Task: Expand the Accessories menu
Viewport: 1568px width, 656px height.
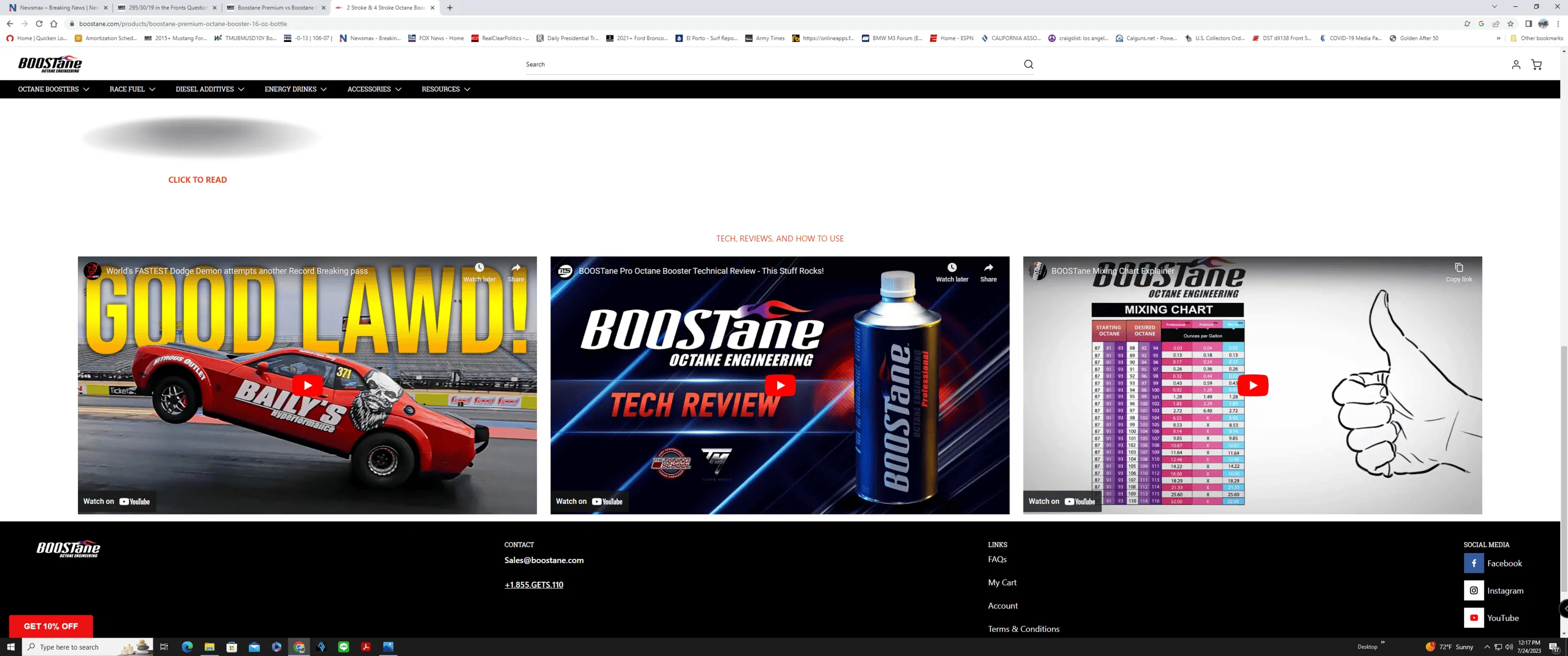Action: point(374,89)
